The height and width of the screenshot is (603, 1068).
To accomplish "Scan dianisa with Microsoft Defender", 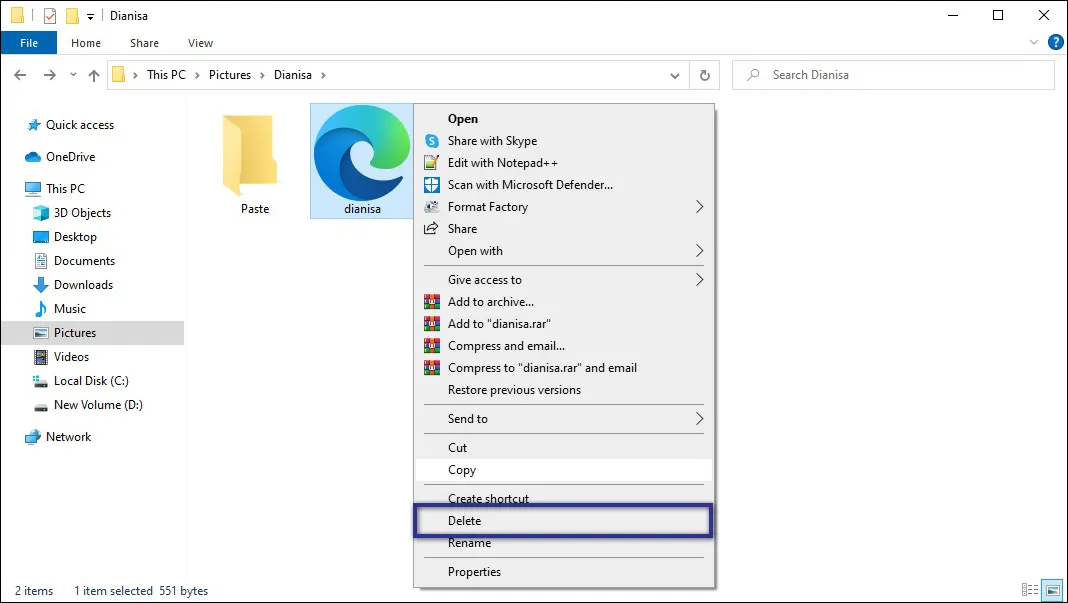I will point(531,184).
